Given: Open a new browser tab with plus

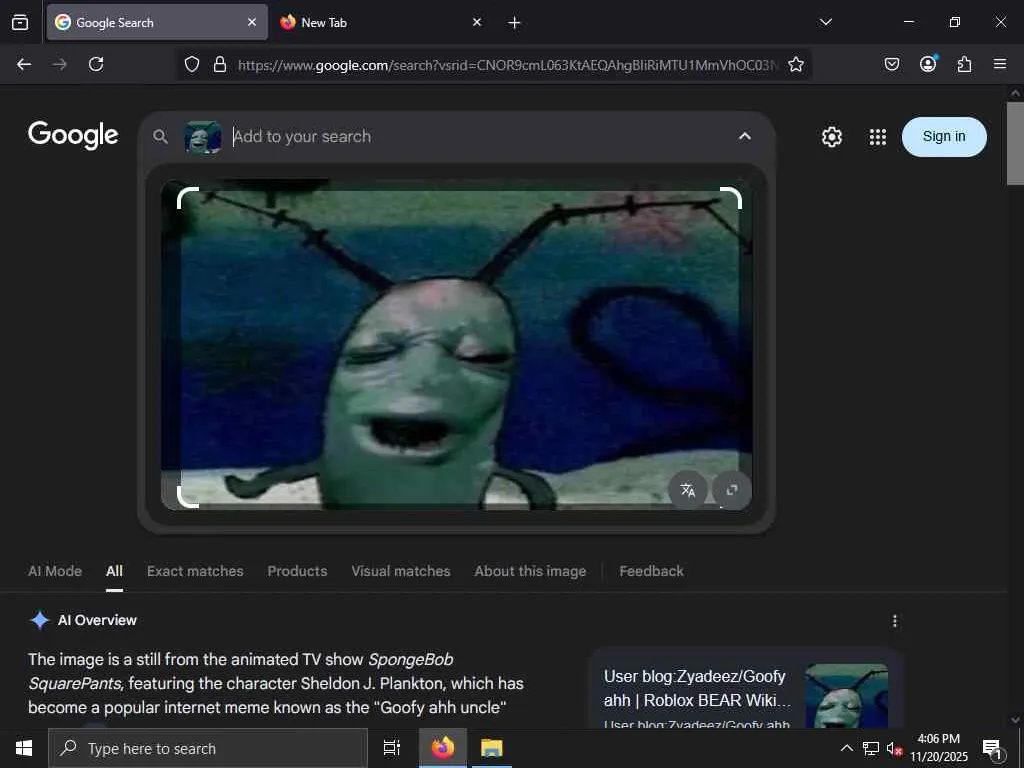Looking at the screenshot, I should click(x=515, y=23).
